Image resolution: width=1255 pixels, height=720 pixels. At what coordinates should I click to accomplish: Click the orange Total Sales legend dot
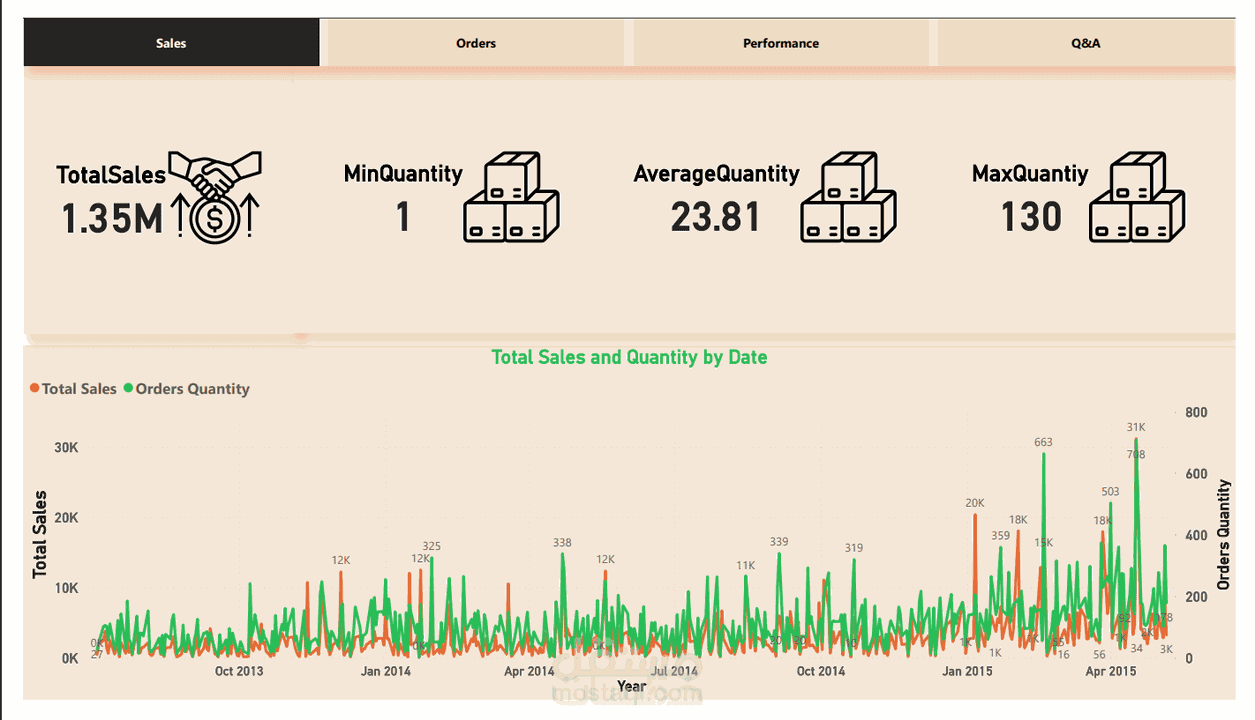(x=35, y=388)
